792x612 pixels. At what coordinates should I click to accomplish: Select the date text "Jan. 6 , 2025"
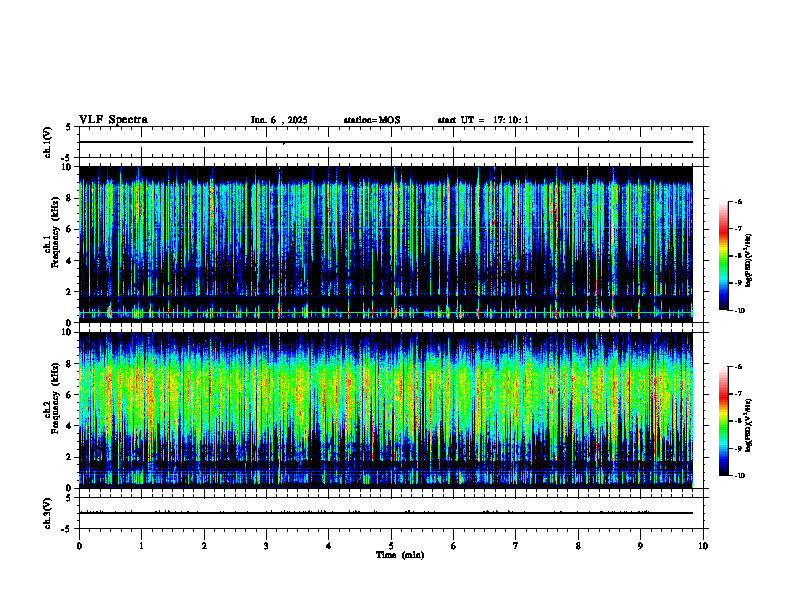[279, 120]
